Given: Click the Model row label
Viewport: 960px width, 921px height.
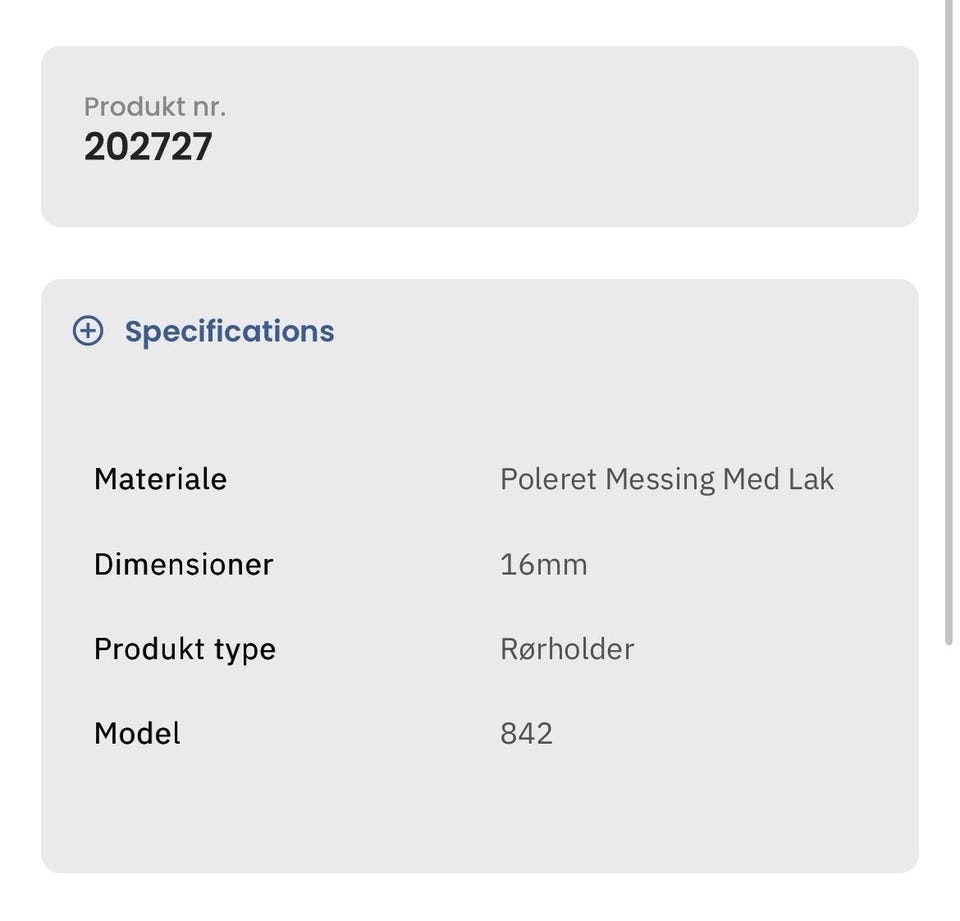Looking at the screenshot, I should click(137, 733).
